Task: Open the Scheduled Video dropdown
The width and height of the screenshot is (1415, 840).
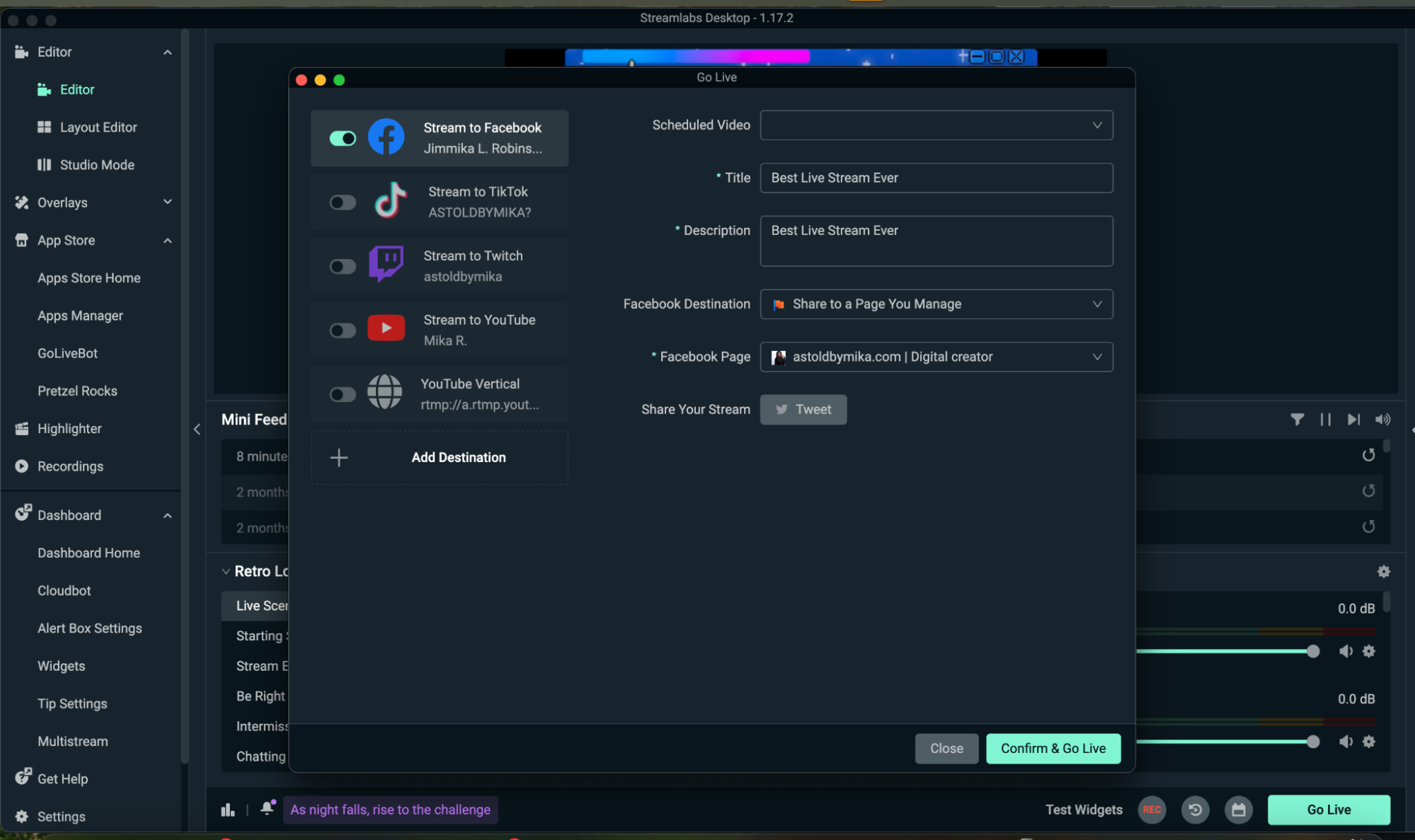Action: tap(936, 125)
